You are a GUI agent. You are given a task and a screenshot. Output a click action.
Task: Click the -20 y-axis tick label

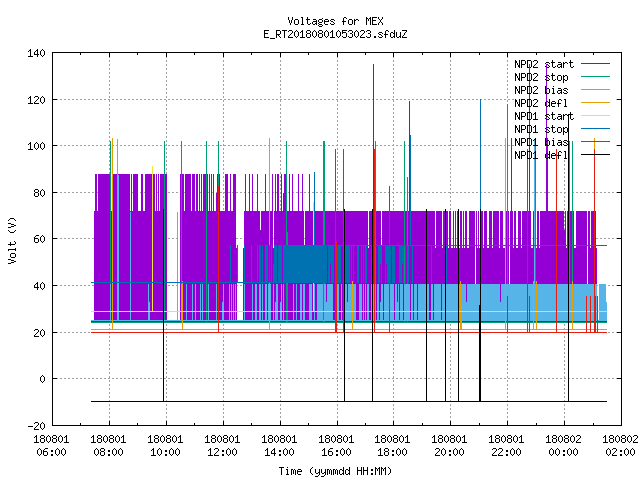click(x=36, y=426)
